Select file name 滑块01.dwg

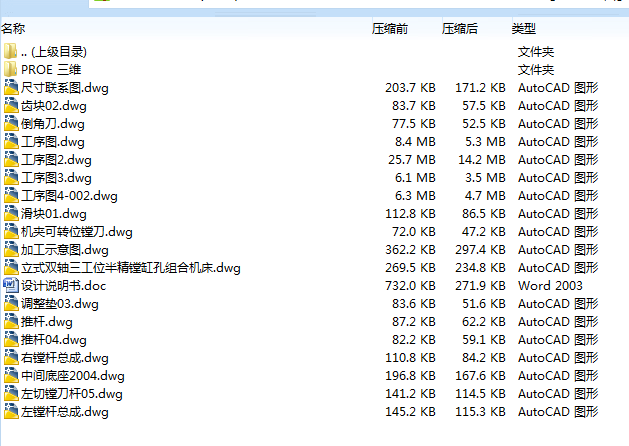coord(54,214)
